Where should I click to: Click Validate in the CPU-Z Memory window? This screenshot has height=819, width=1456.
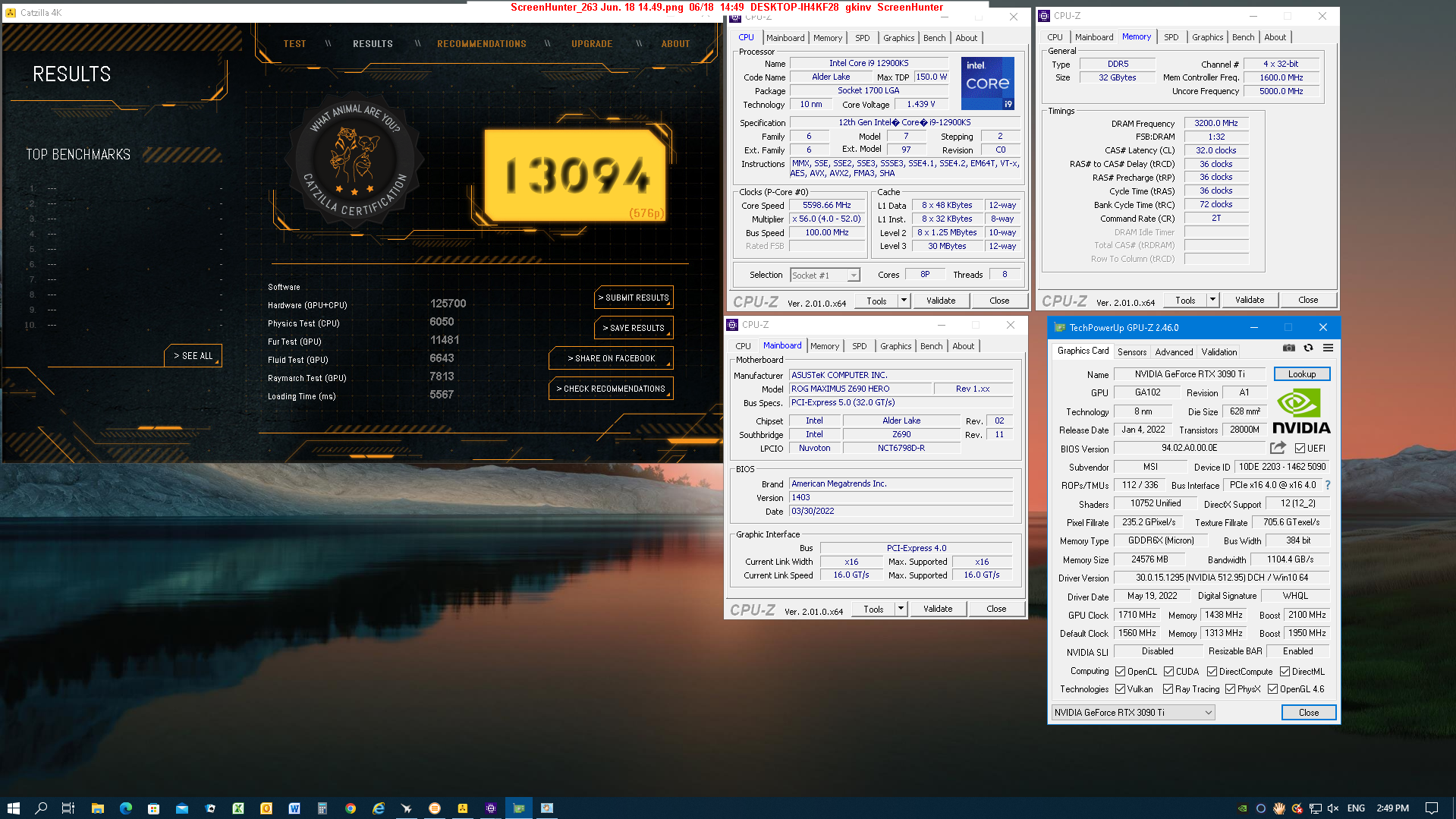tap(1249, 300)
